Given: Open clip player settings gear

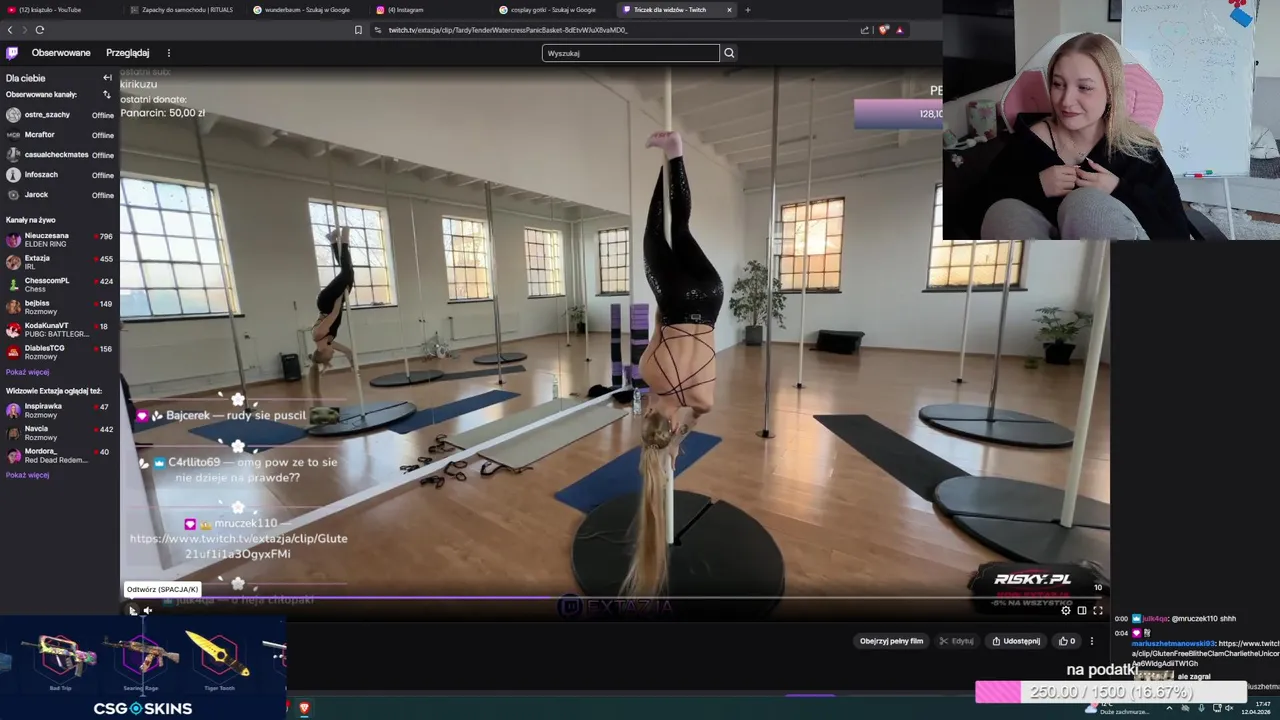Looking at the screenshot, I should point(1066,610).
